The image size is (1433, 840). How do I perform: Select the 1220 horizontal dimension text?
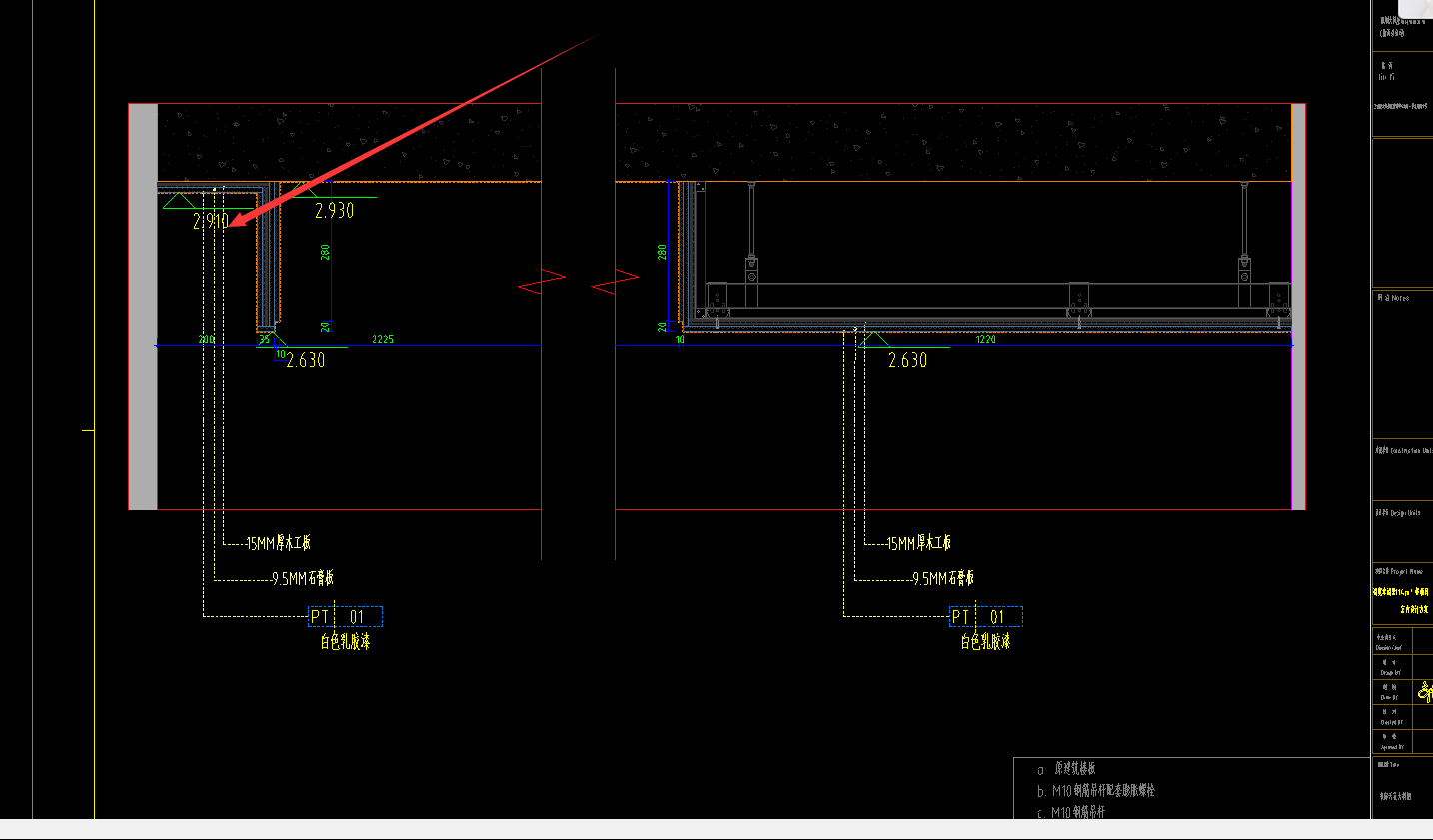985,340
